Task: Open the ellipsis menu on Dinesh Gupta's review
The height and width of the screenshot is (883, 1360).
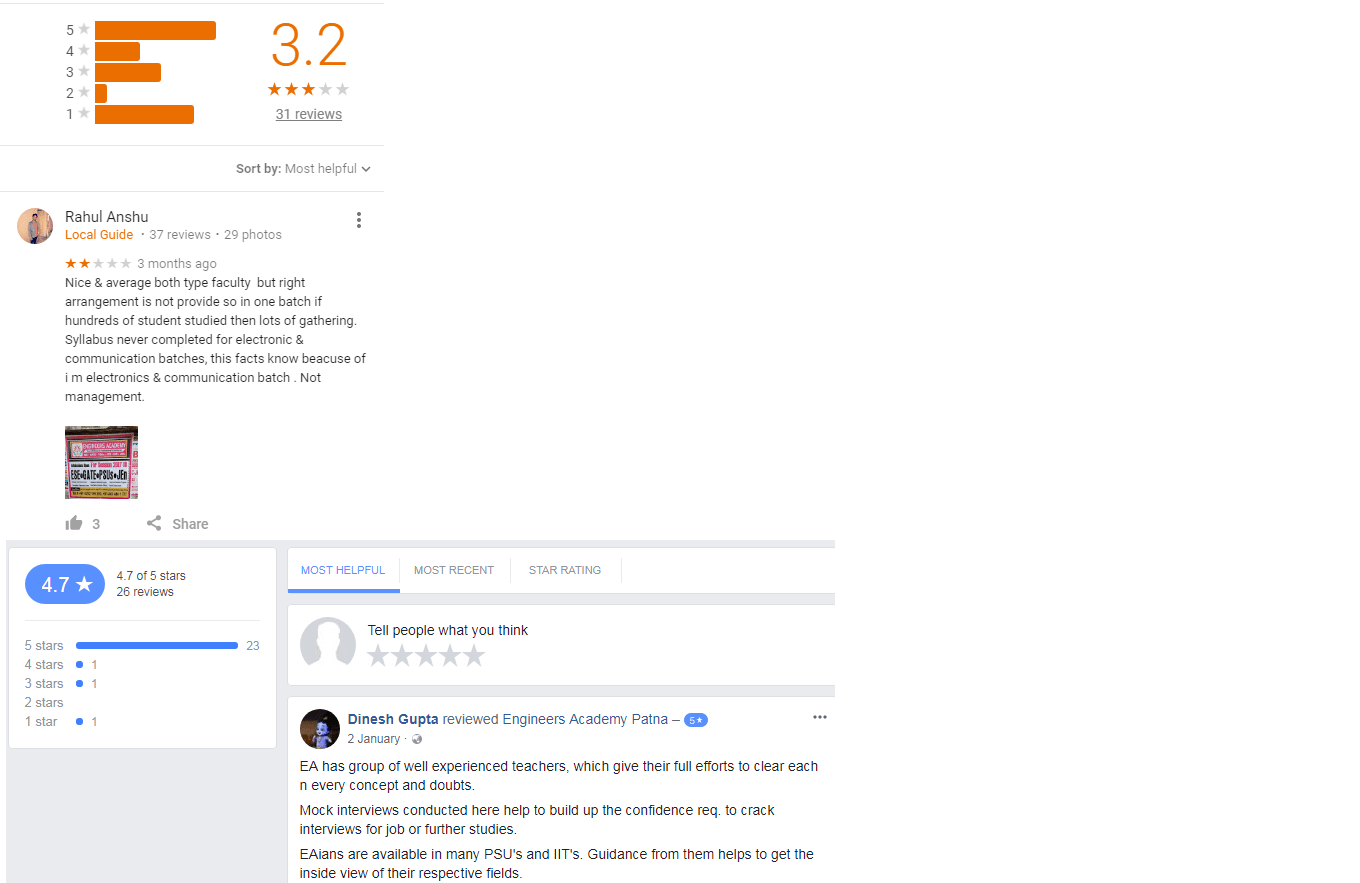Action: (820, 717)
